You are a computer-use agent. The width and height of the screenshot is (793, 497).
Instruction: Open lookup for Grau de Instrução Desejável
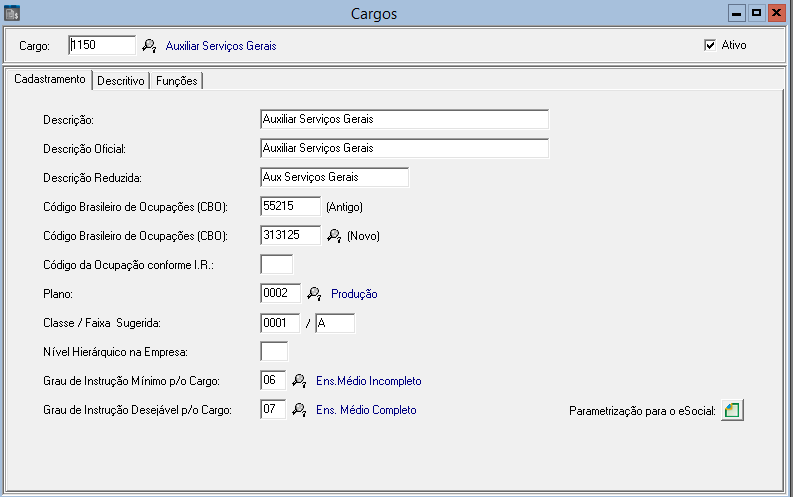tap(298, 410)
